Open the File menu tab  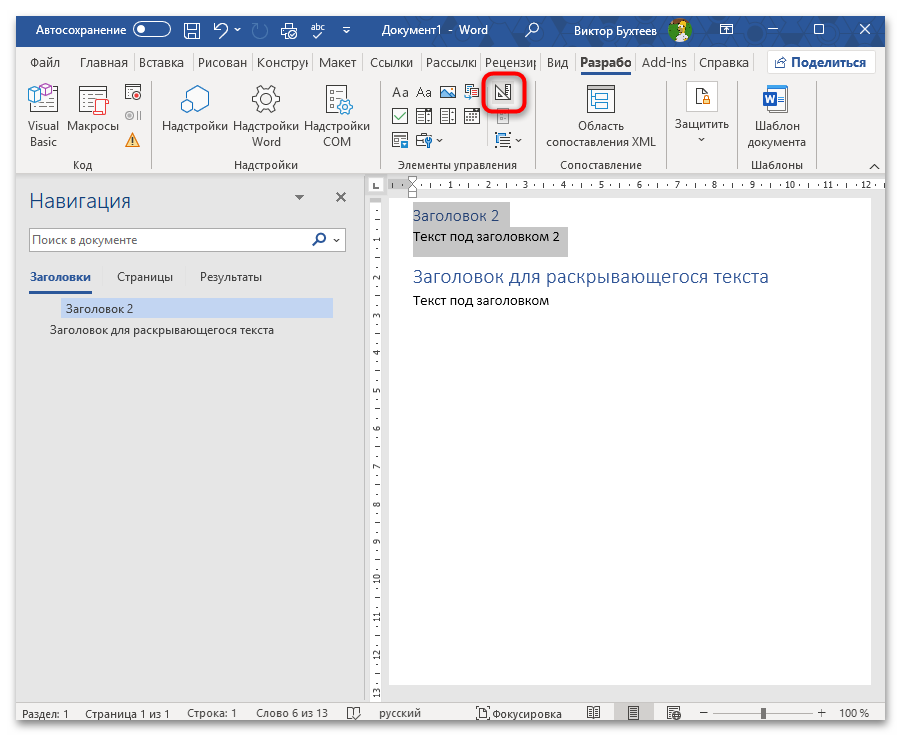click(x=45, y=62)
